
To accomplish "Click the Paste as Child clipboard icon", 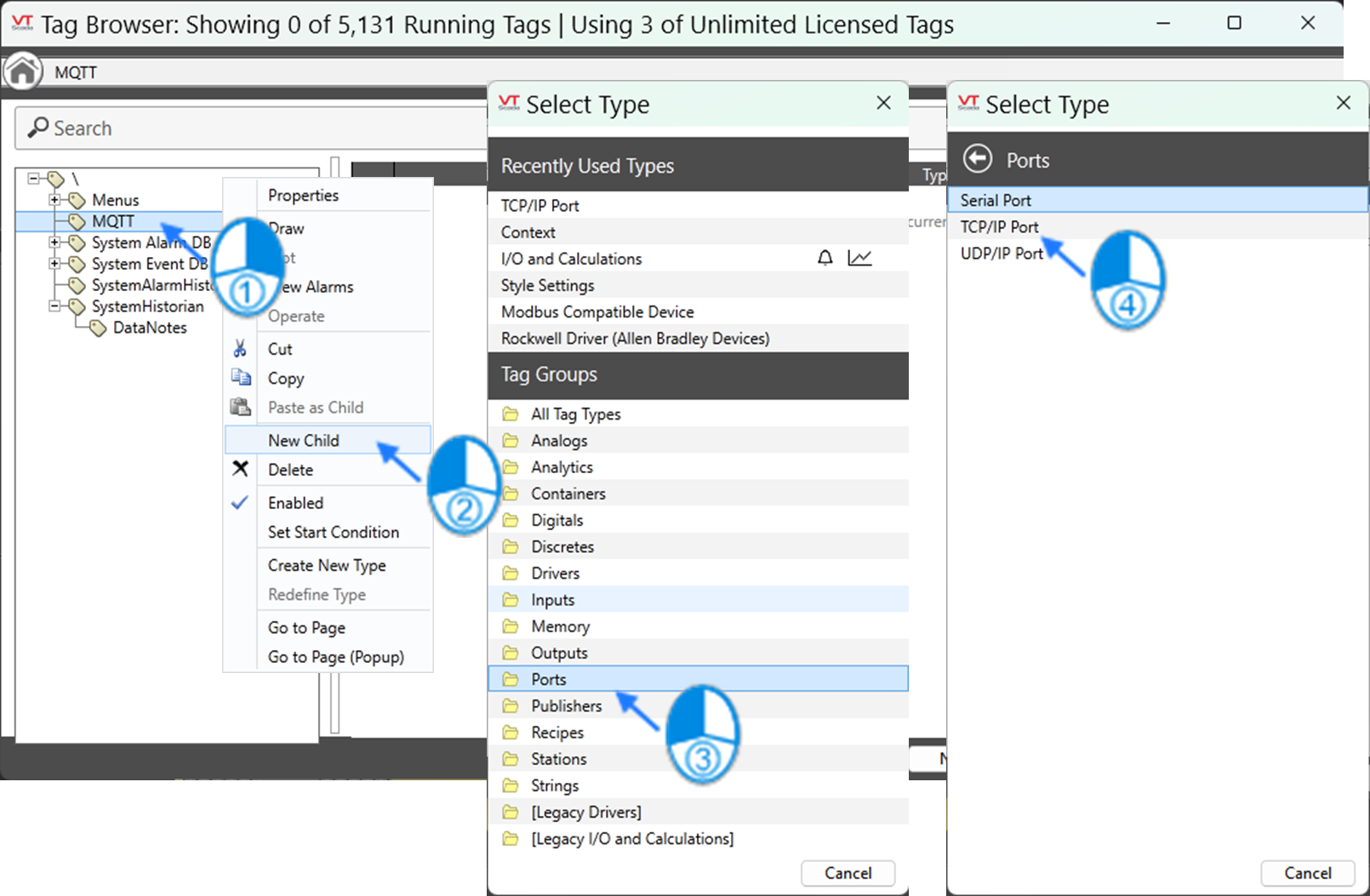I will point(241,407).
